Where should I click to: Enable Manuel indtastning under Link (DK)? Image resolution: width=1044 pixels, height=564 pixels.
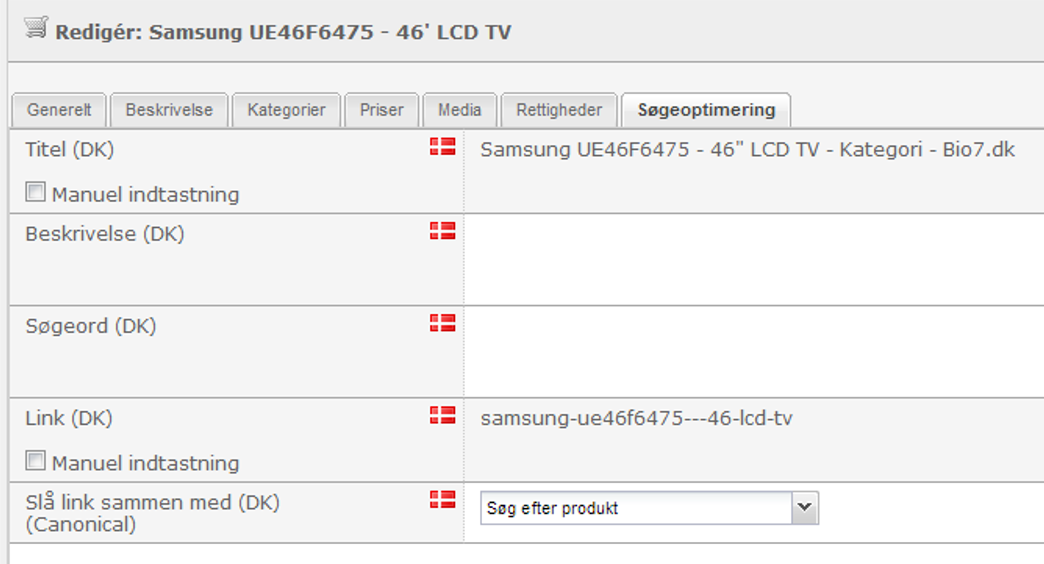click(35, 460)
